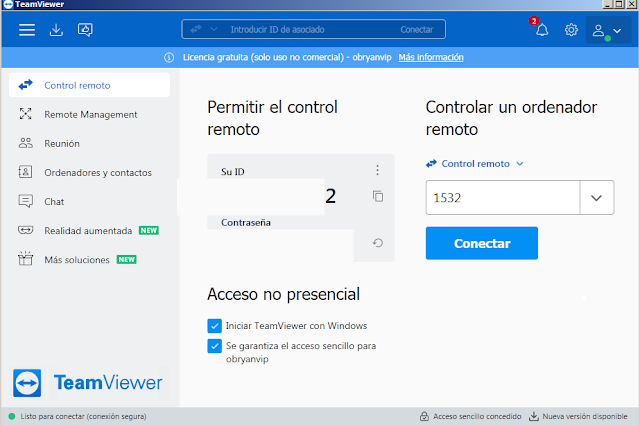
Task: Click the contacts book icon
Action: point(25,172)
